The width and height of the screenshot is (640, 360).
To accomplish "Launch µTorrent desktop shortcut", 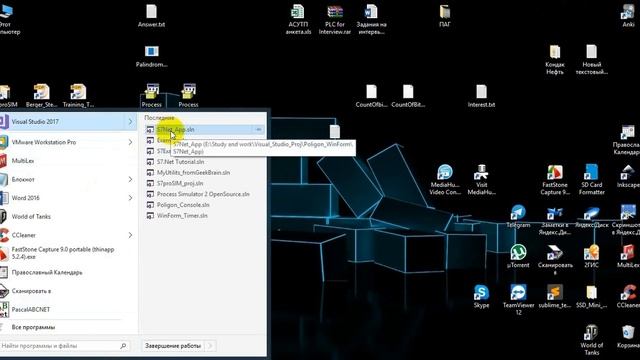I will (x=518, y=256).
